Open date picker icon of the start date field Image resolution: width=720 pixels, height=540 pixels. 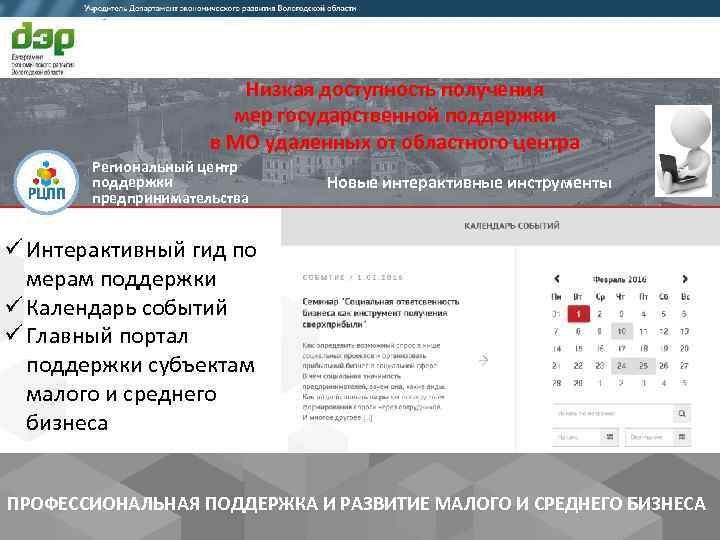(609, 437)
